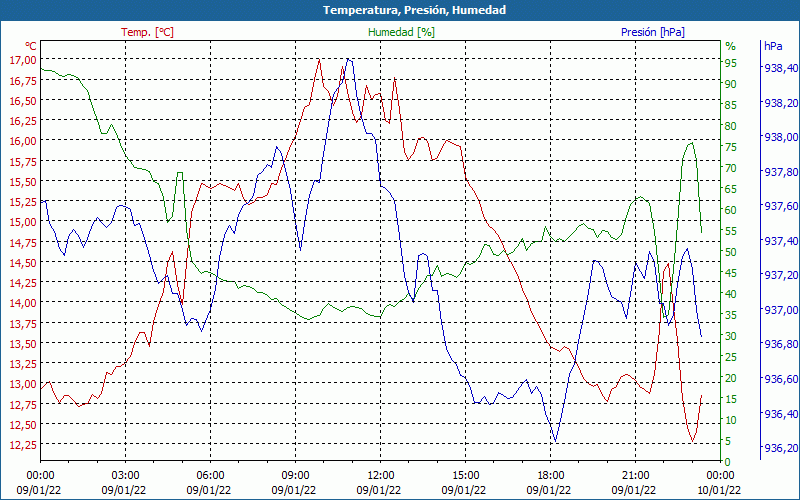800x500 pixels.
Task: Click pressure axis value 936,60
Action: pyautogui.click(x=781, y=379)
